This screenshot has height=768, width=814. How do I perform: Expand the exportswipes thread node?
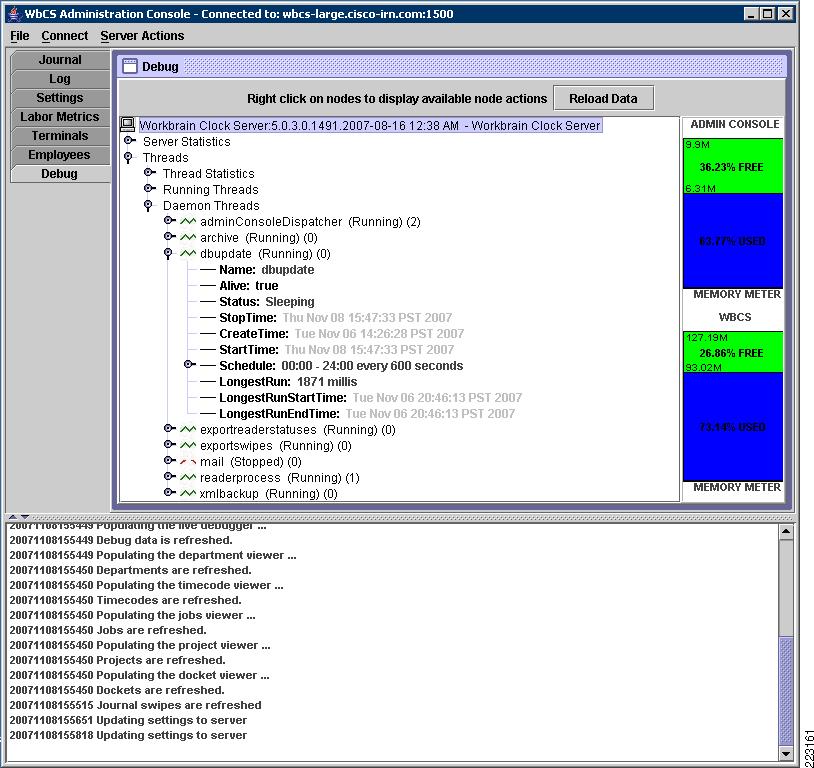tap(169, 445)
